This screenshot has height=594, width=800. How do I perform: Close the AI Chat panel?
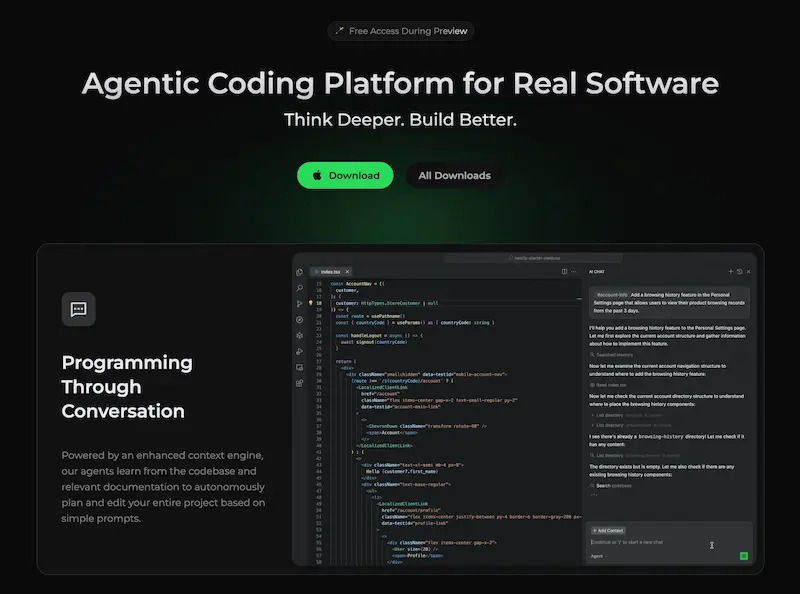tap(748, 272)
